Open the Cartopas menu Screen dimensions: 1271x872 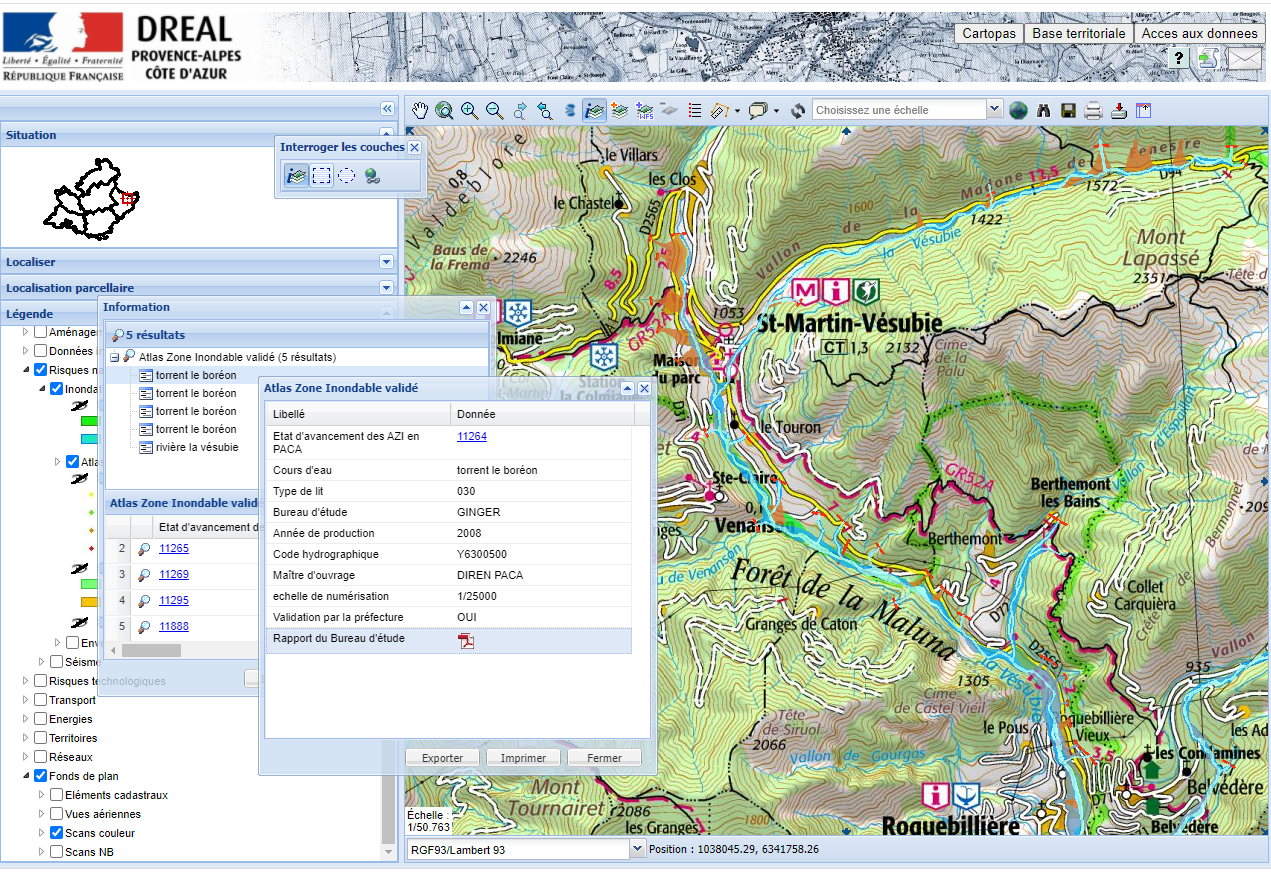pos(988,33)
